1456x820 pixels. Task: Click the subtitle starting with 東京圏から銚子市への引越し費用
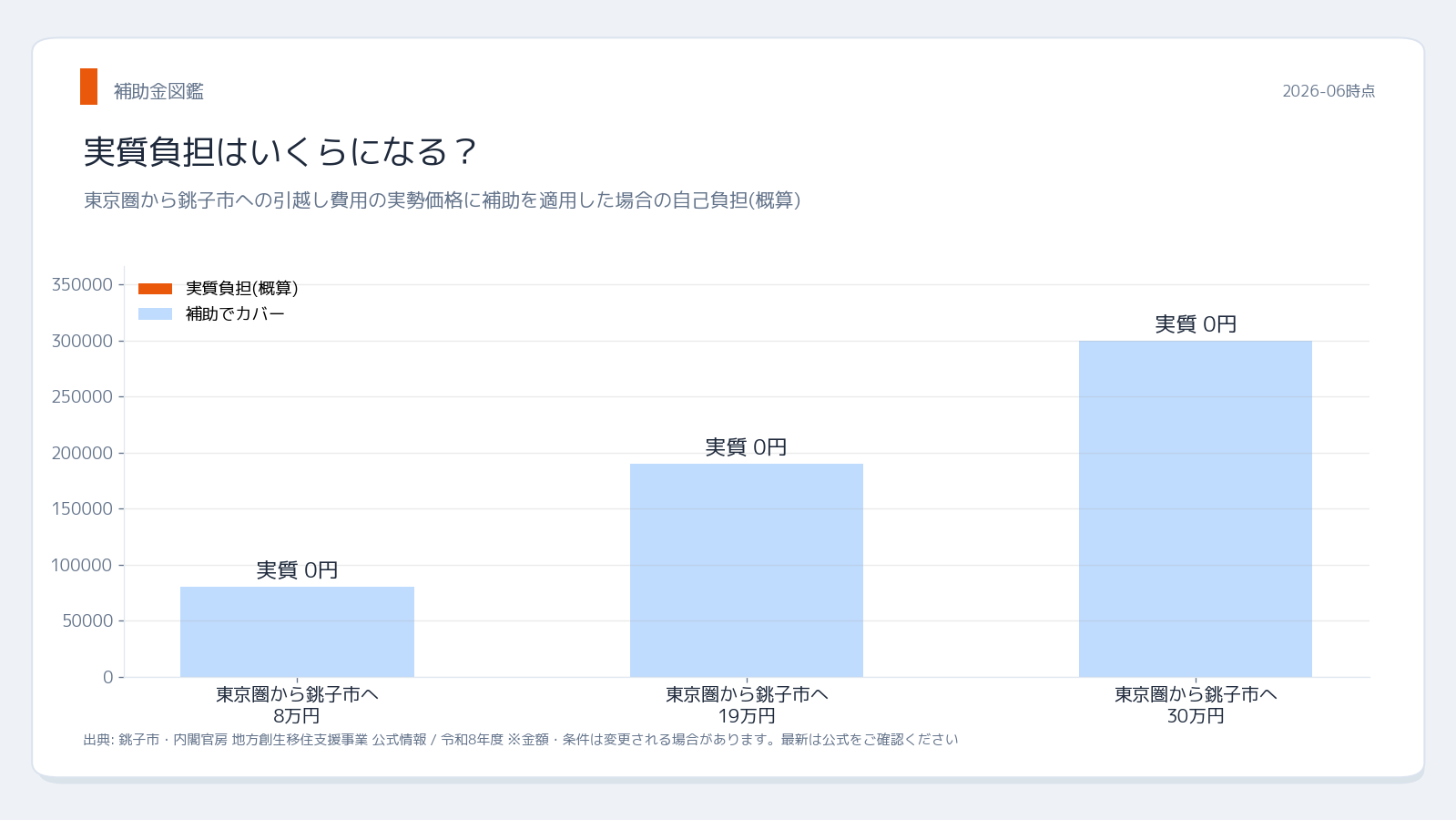point(443,200)
